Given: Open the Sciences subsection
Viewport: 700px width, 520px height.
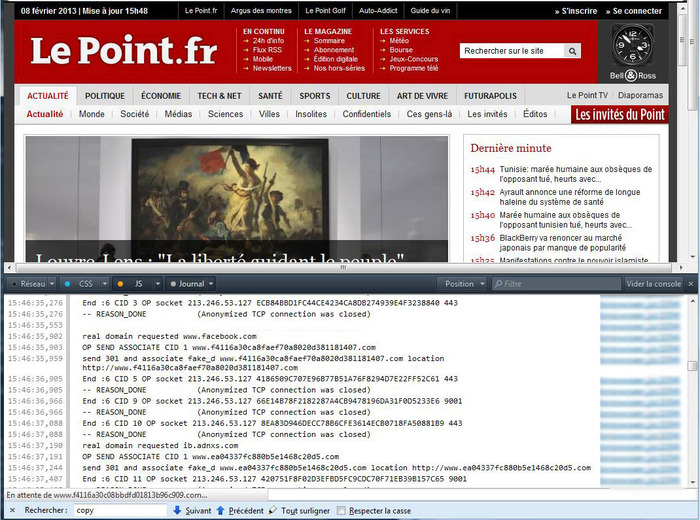Looking at the screenshot, I should pos(225,114).
